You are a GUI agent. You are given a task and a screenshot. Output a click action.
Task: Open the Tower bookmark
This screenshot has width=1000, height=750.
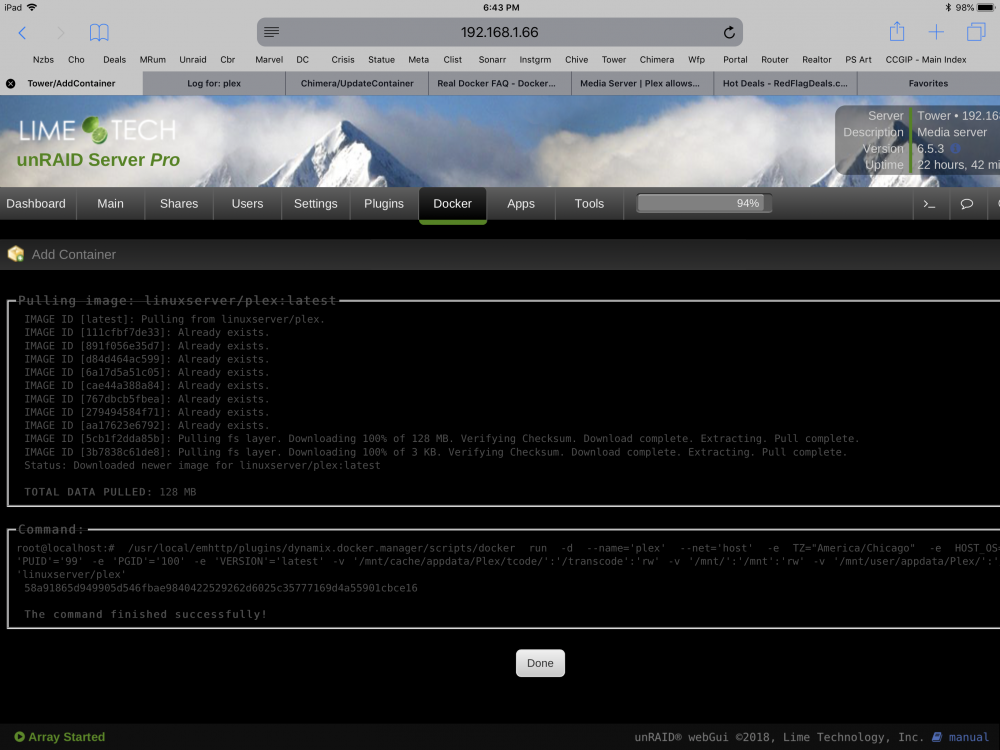[614, 59]
